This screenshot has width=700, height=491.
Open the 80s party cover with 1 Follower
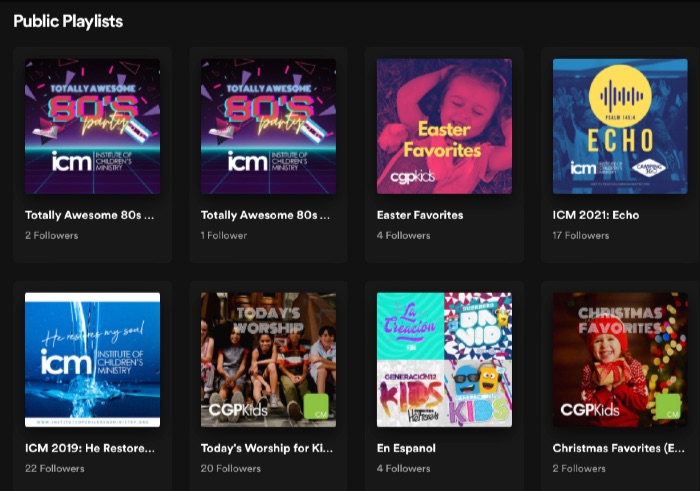pos(268,126)
